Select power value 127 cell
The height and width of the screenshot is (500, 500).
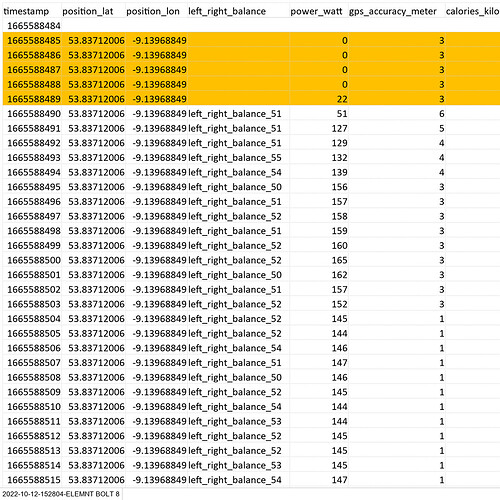pyautogui.click(x=319, y=128)
